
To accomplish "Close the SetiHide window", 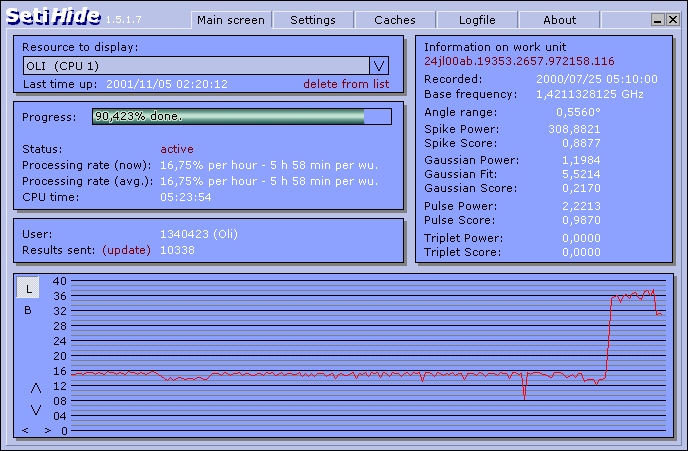I will (x=673, y=20).
